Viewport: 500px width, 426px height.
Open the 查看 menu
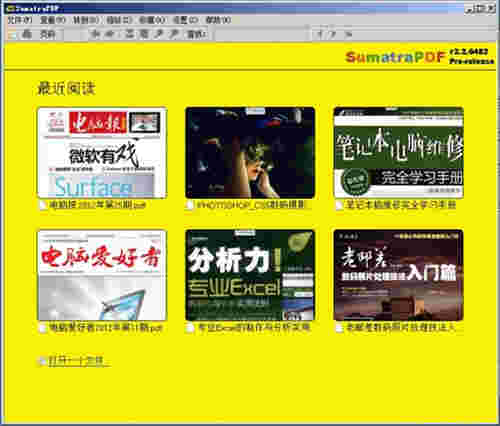click(53, 20)
